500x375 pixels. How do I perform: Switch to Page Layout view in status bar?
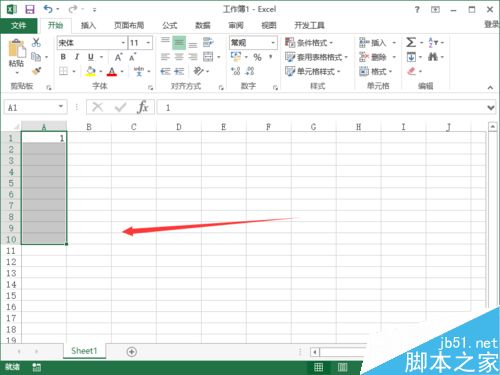342,367
